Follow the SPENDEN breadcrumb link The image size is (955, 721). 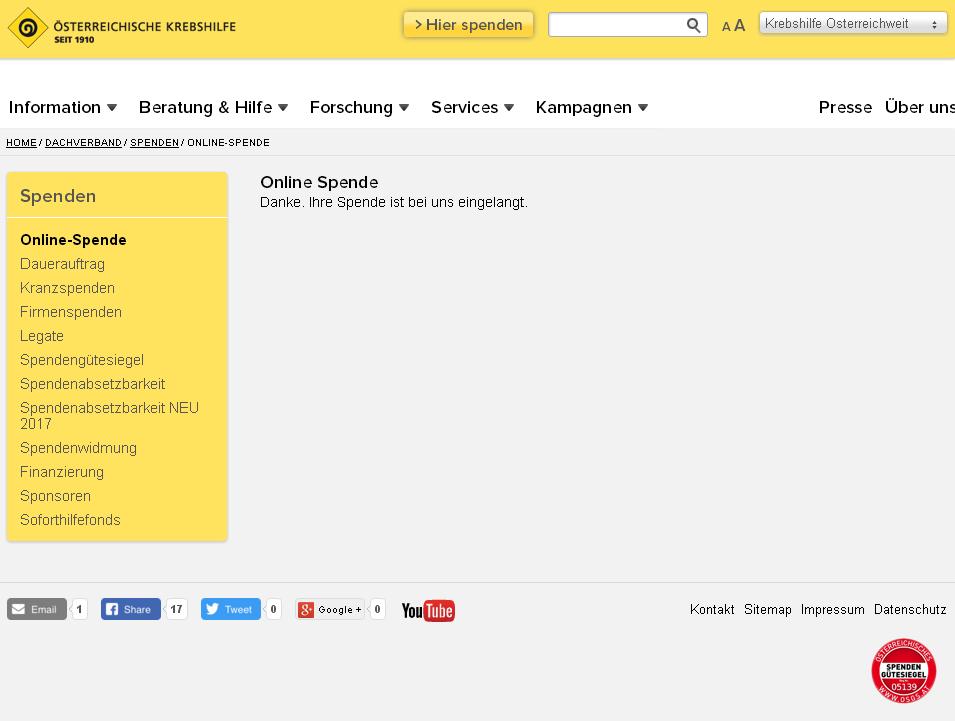155,142
